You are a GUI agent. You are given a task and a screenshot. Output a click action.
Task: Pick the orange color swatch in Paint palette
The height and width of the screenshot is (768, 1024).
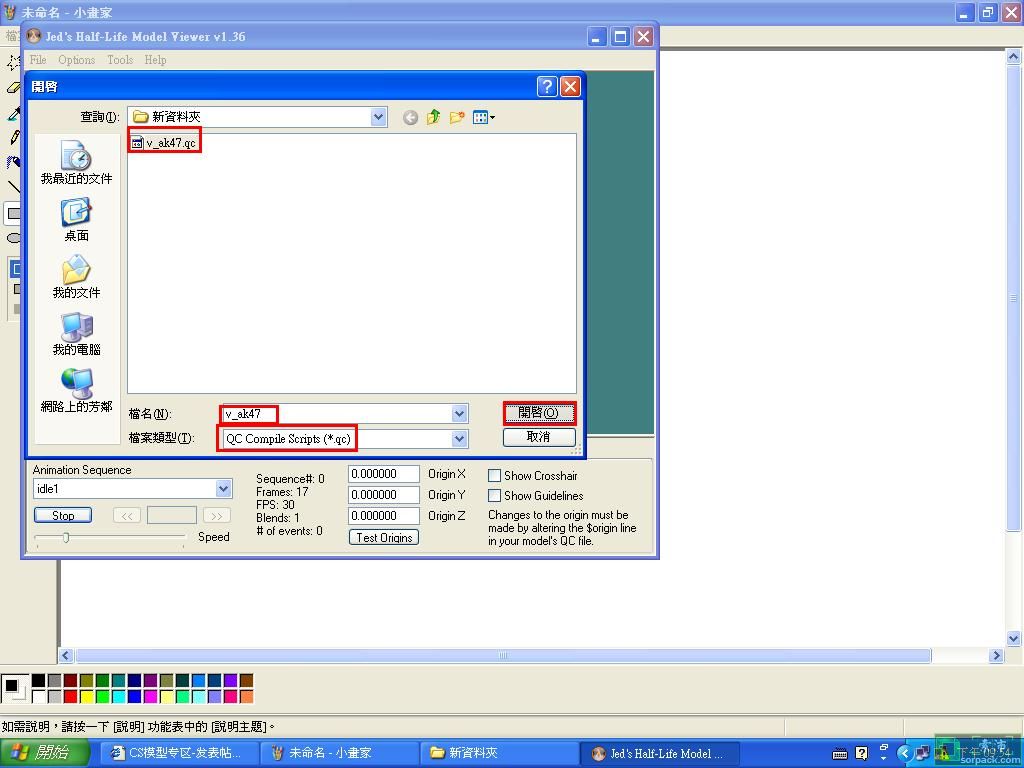[246, 697]
